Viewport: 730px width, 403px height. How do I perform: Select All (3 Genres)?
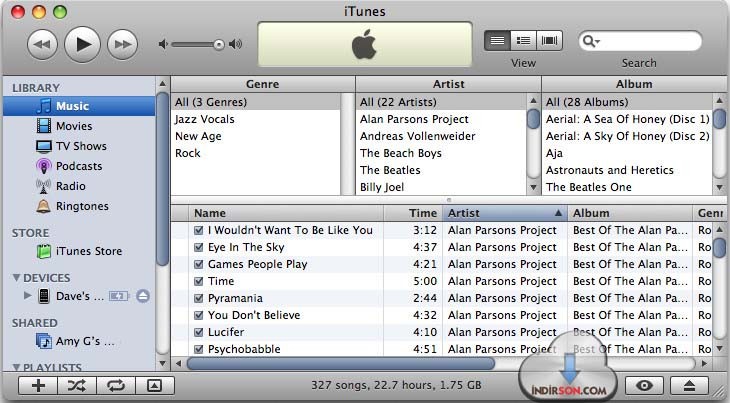256,102
